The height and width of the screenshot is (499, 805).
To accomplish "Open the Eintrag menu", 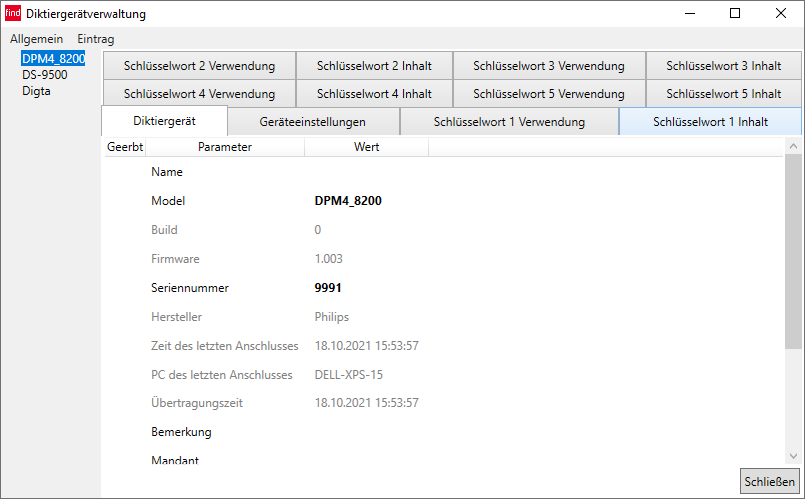I will point(95,39).
